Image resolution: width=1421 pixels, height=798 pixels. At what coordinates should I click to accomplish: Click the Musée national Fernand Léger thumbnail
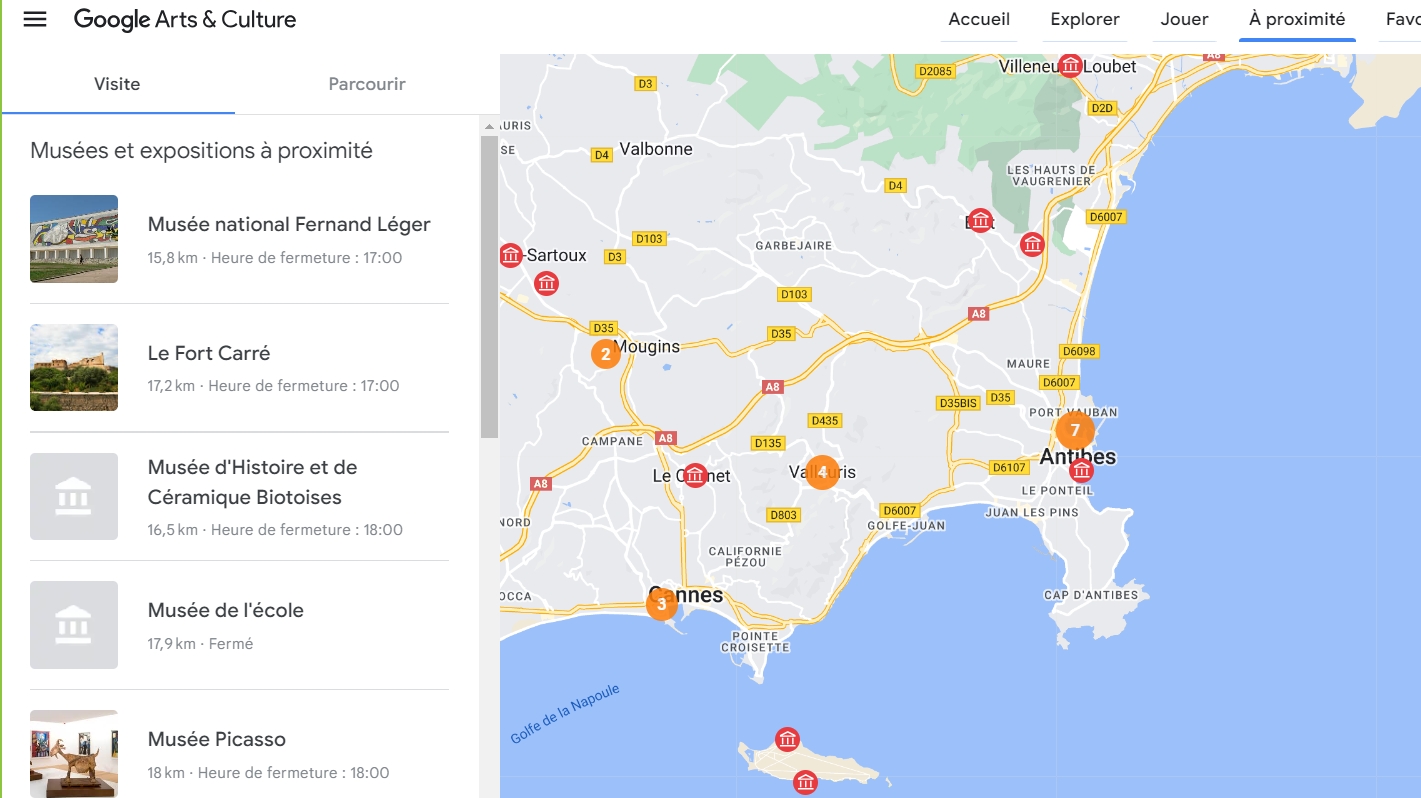click(x=74, y=239)
